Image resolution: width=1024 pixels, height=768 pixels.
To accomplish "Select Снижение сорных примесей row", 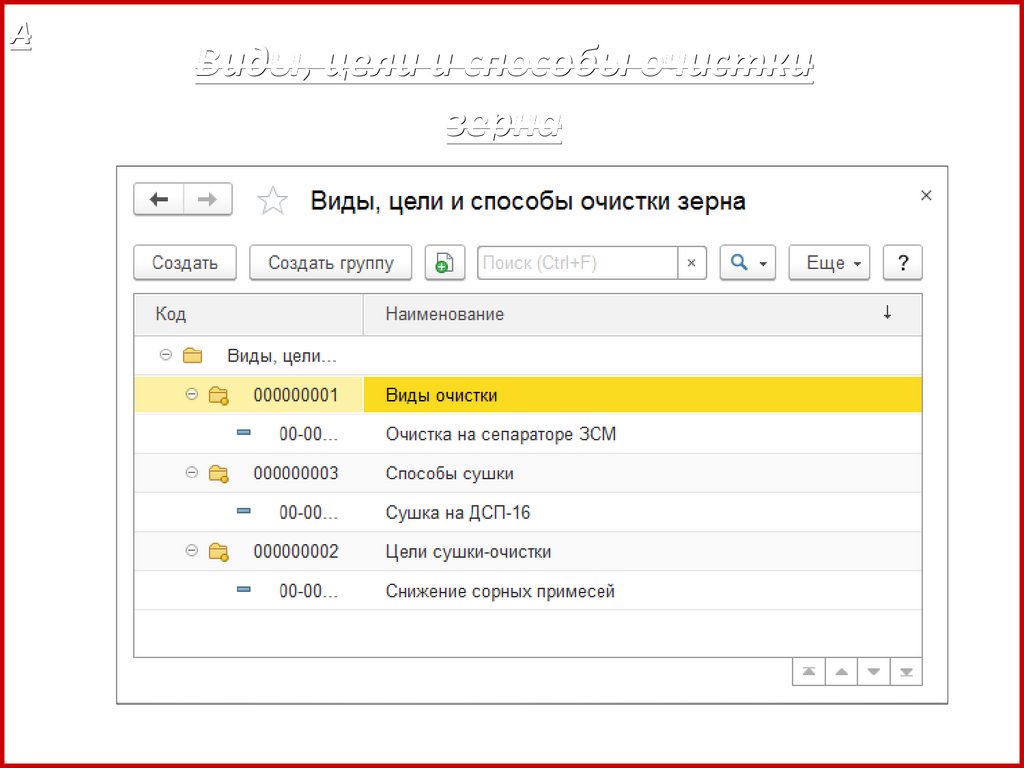I will pos(528,591).
